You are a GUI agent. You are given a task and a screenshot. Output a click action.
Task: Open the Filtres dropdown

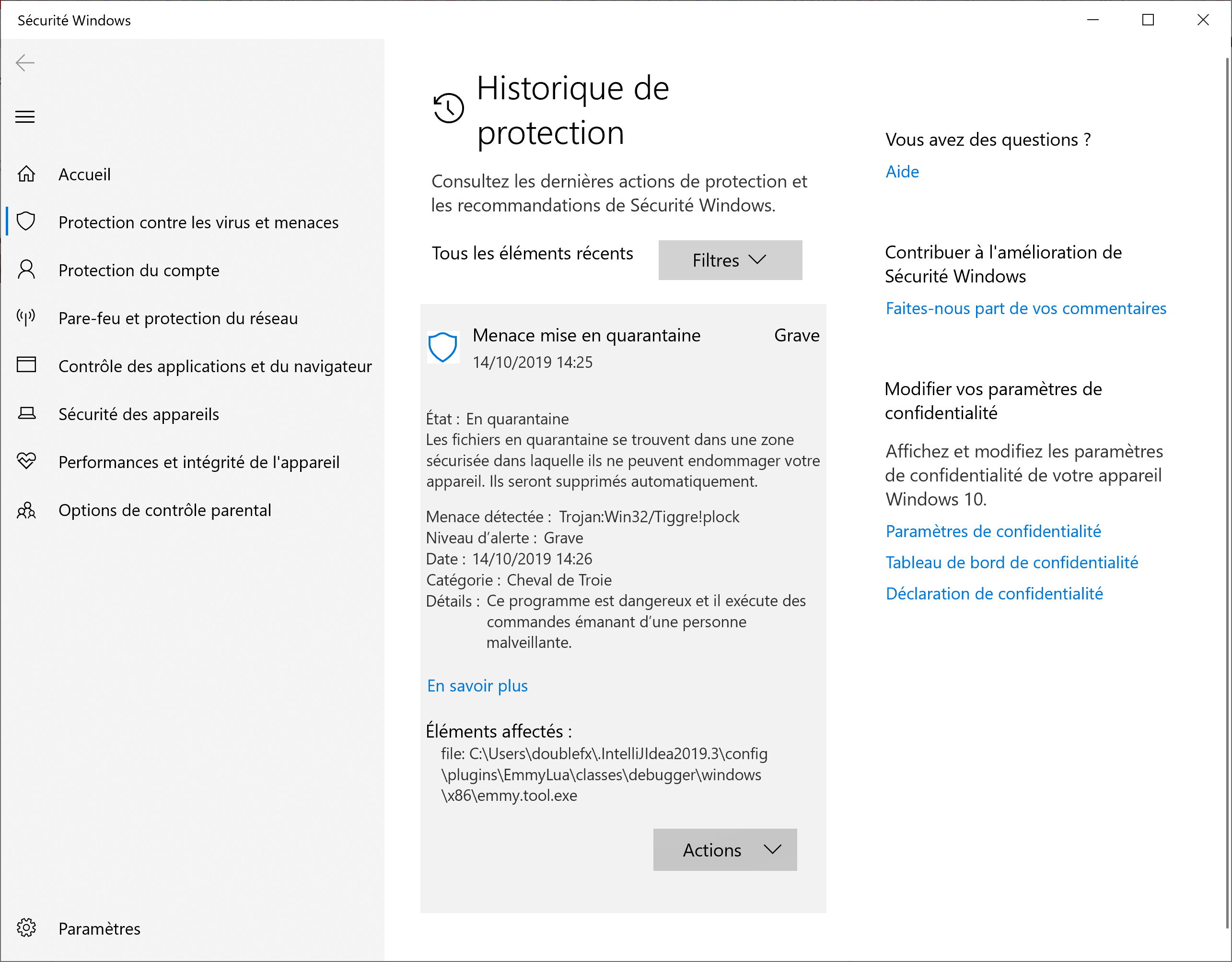tap(730, 260)
